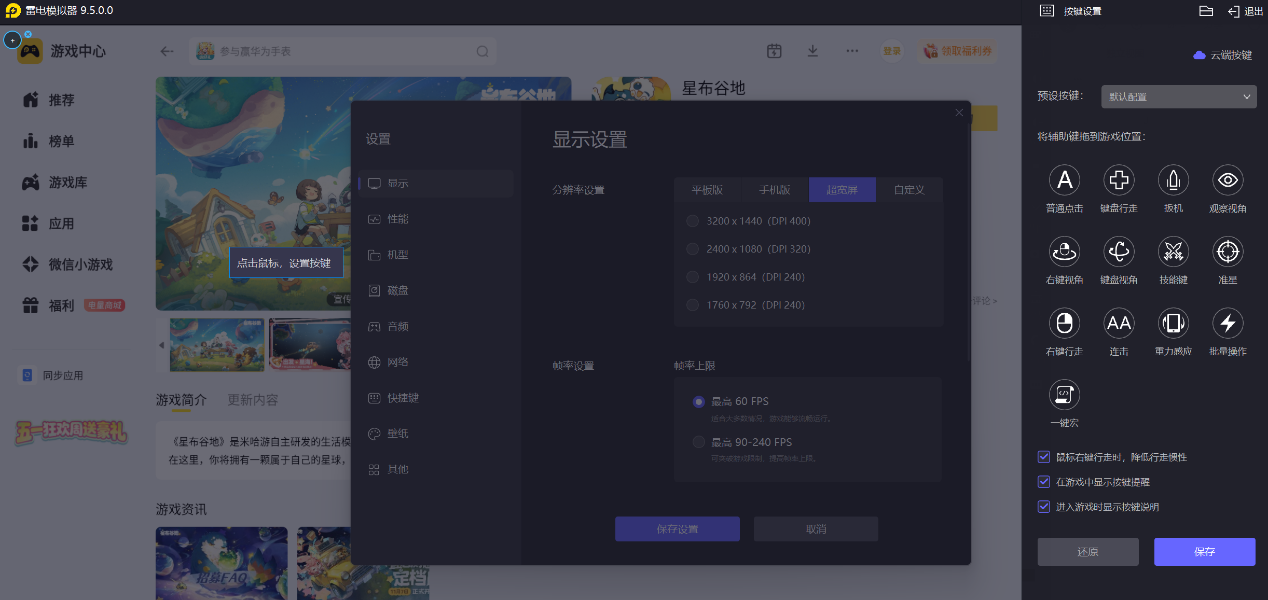Switch to 手机版 resolution tab
This screenshot has width=1268, height=600.
(x=775, y=190)
